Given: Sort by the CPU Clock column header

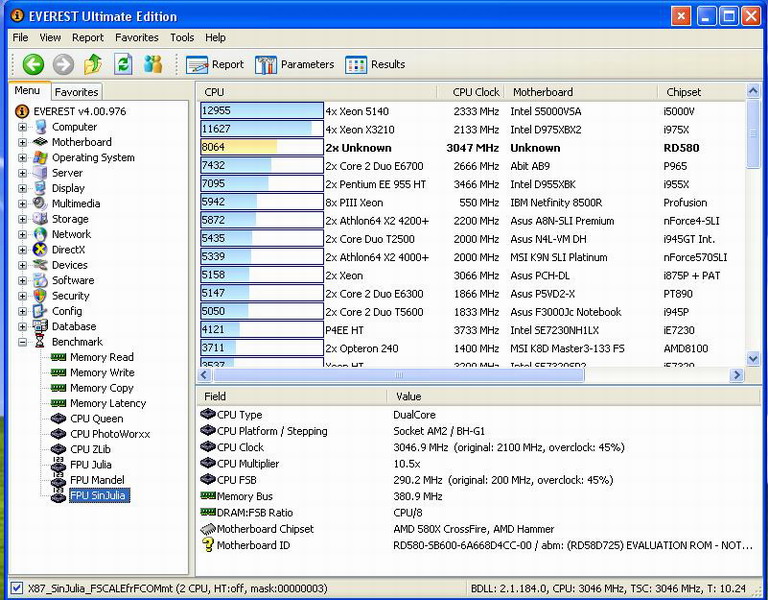Looking at the screenshot, I should pos(469,92).
